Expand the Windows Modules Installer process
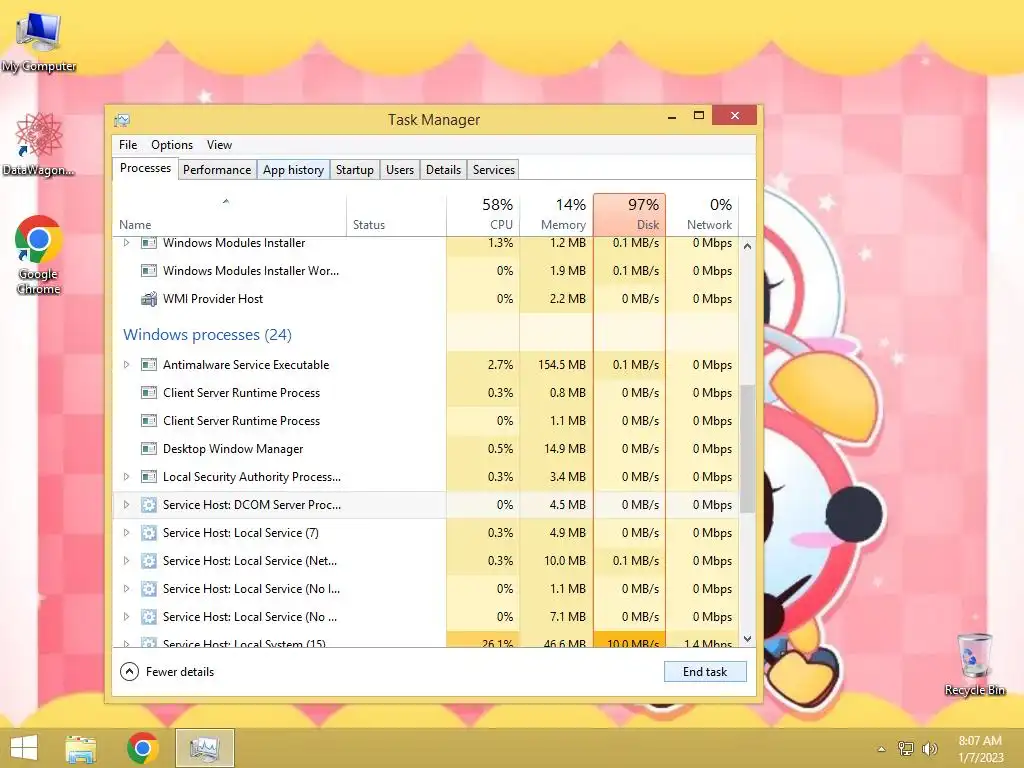The height and width of the screenshot is (768, 1024). coord(127,243)
